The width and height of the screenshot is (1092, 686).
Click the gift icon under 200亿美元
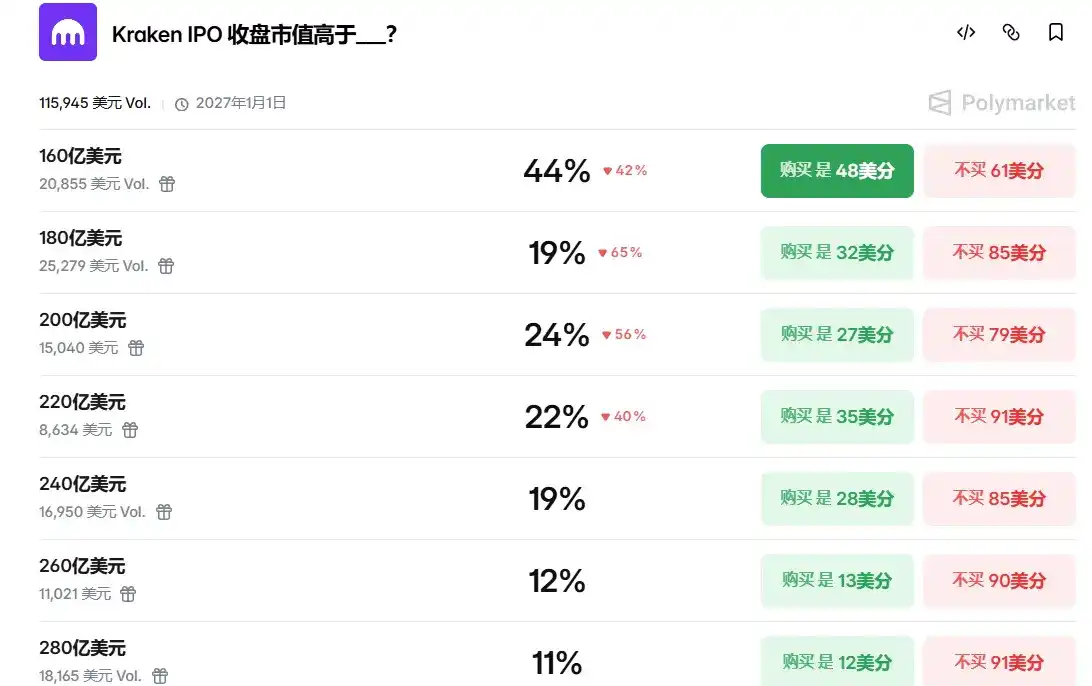pos(136,348)
